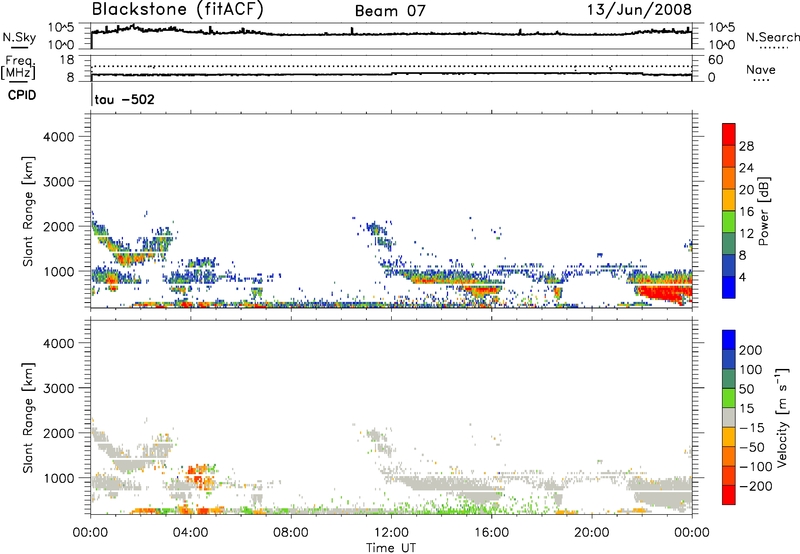
Task: Pick the Power colorbar segment between 16 and 20
Action: [x=729, y=199]
